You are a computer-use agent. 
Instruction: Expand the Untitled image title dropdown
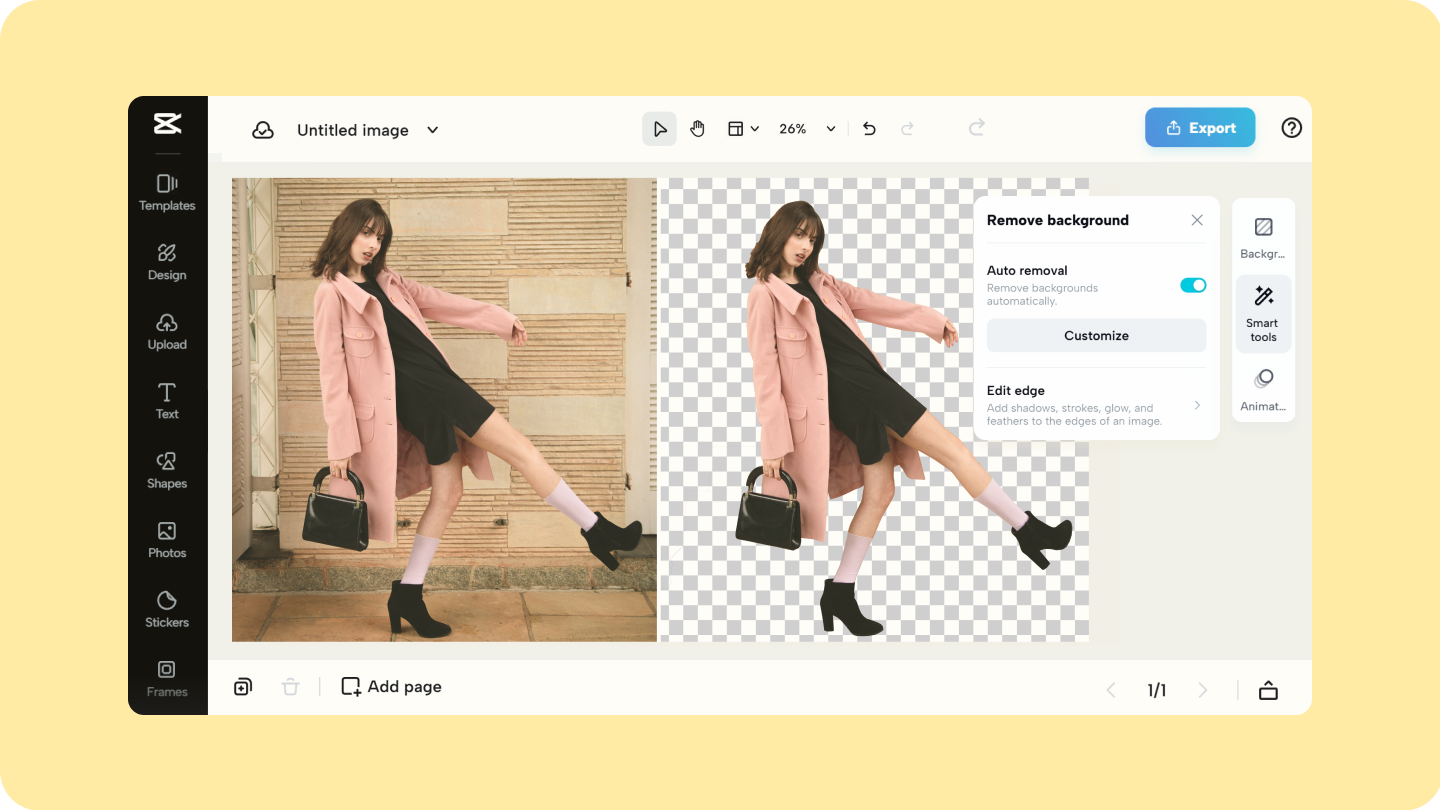[432, 130]
